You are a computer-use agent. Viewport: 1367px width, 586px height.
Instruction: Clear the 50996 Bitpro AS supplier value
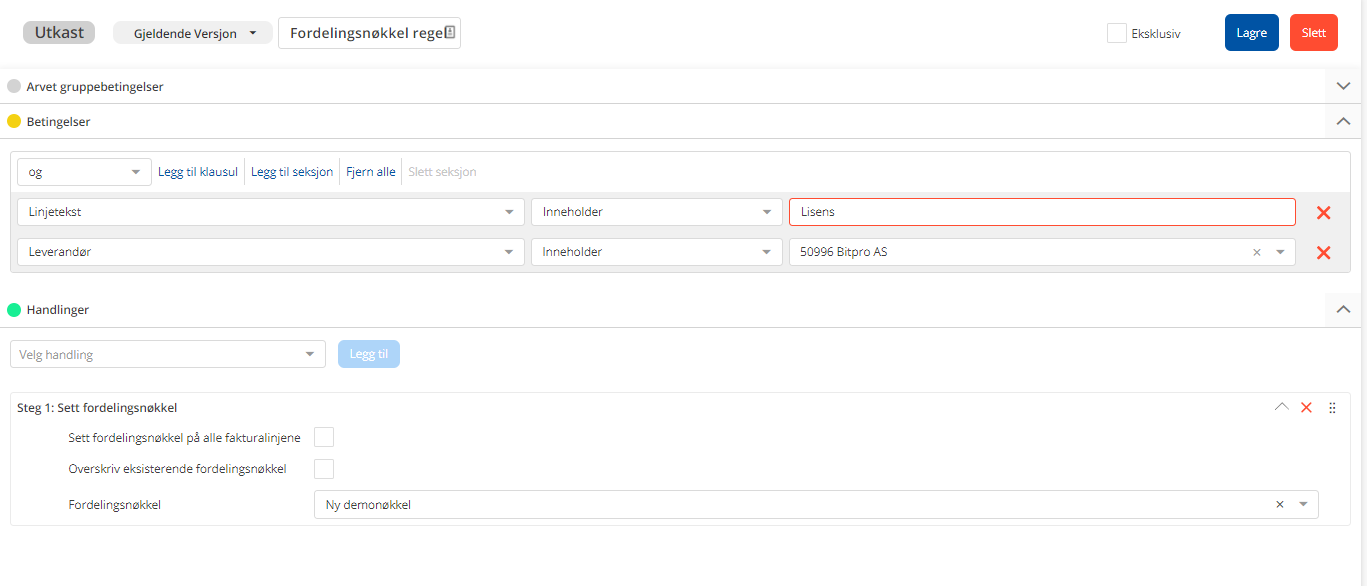[1257, 252]
